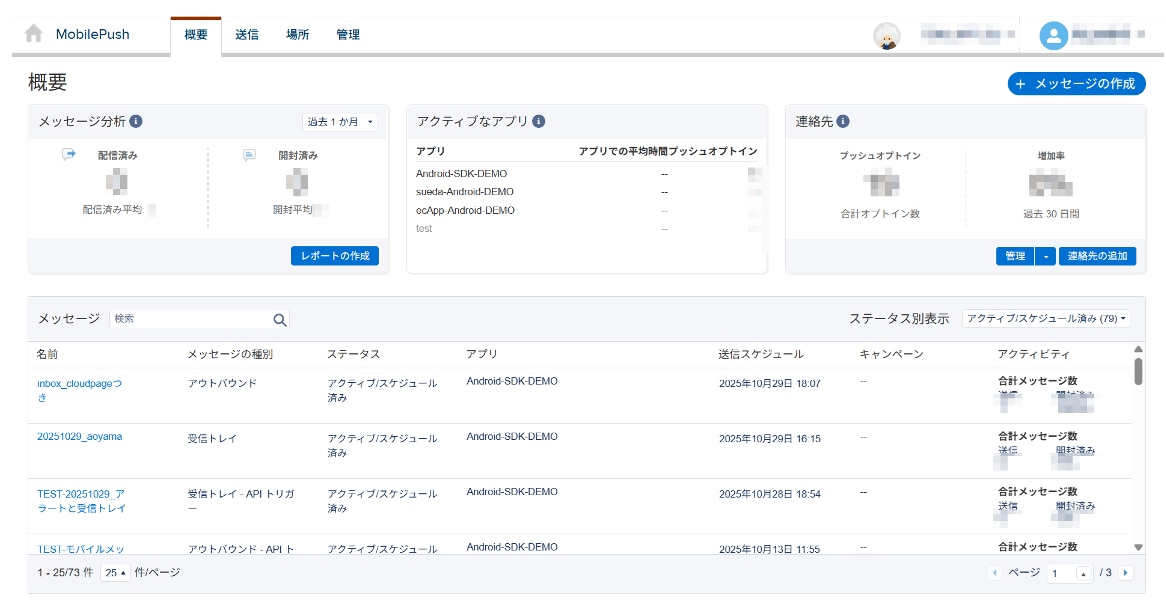Expand the ステータス別表示 filter dropdown
This screenshot has width=1166, height=602.
[x=1046, y=319]
